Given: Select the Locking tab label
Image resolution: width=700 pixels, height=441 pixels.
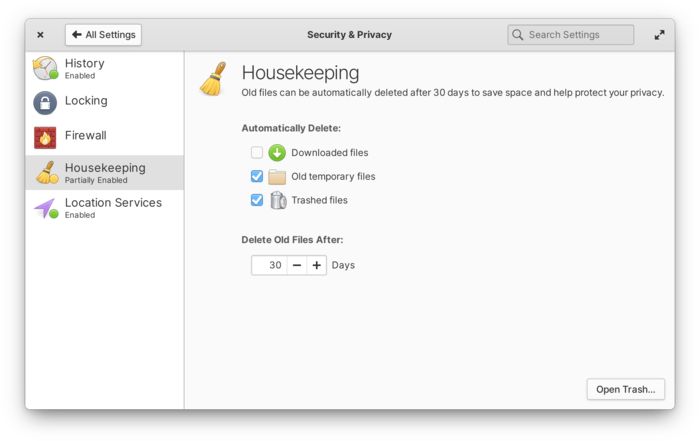Looking at the screenshot, I should (x=86, y=101).
